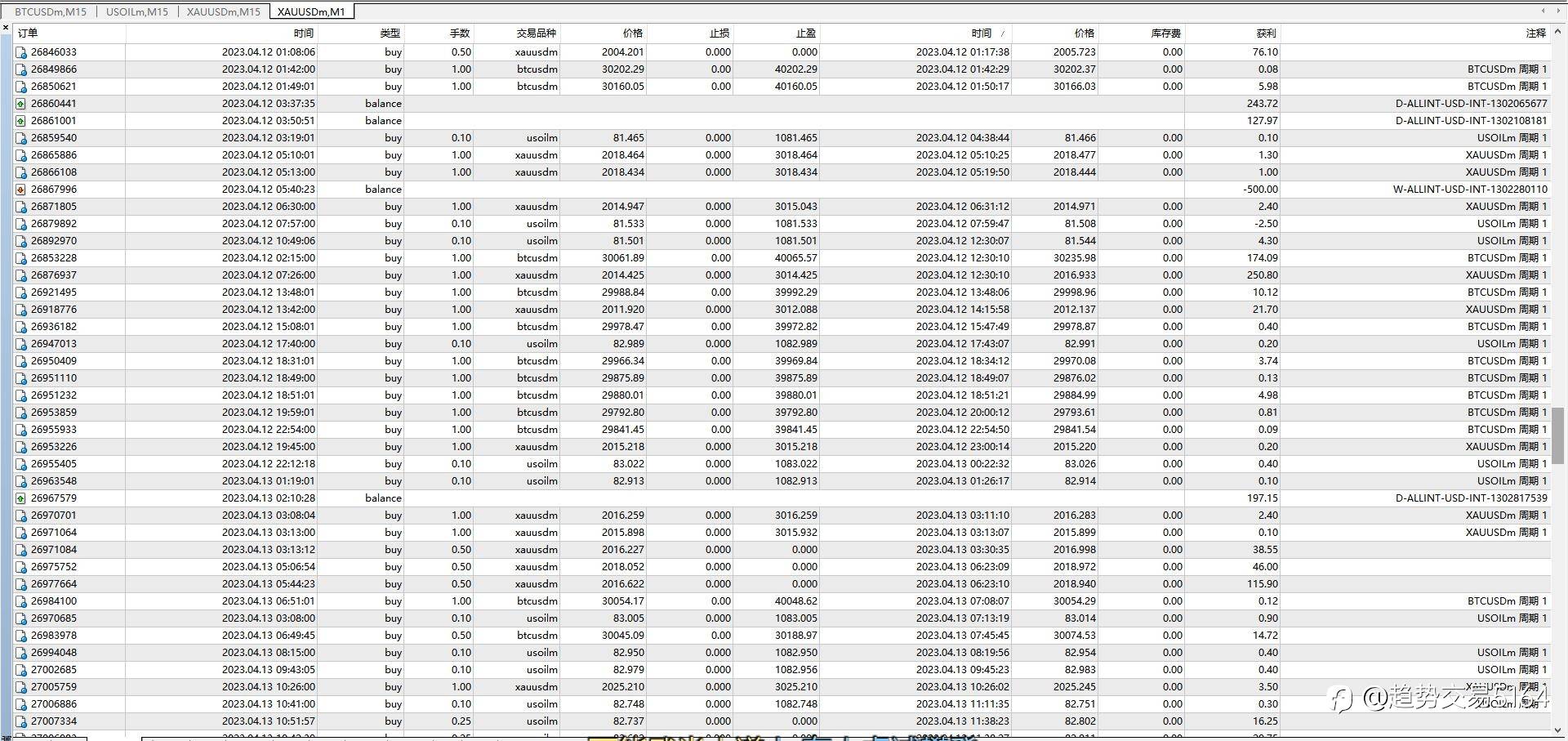This screenshot has width=1568, height=741.
Task: Close the terminal panel with the X button
Action: pos(6,28)
